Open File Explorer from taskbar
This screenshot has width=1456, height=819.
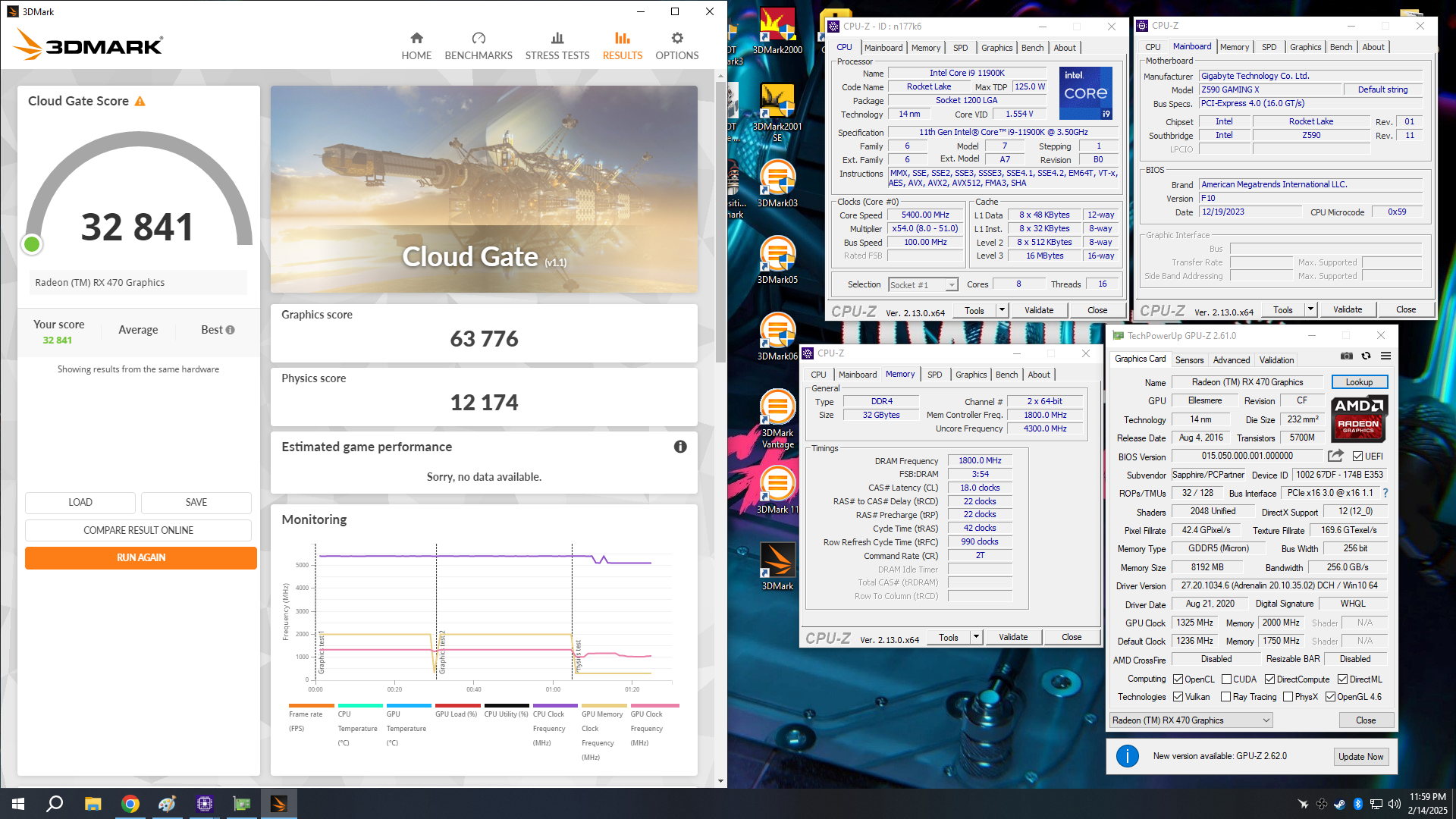pyautogui.click(x=93, y=804)
